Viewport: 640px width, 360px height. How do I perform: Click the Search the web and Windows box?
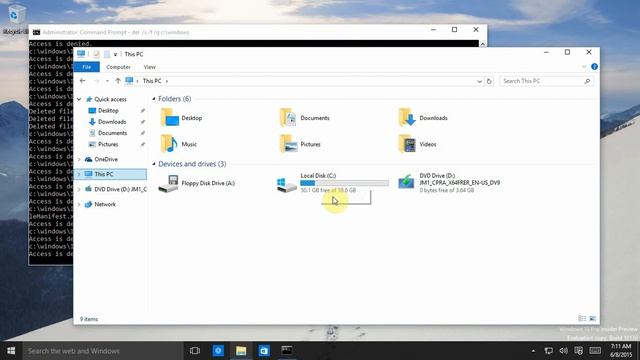(103, 351)
